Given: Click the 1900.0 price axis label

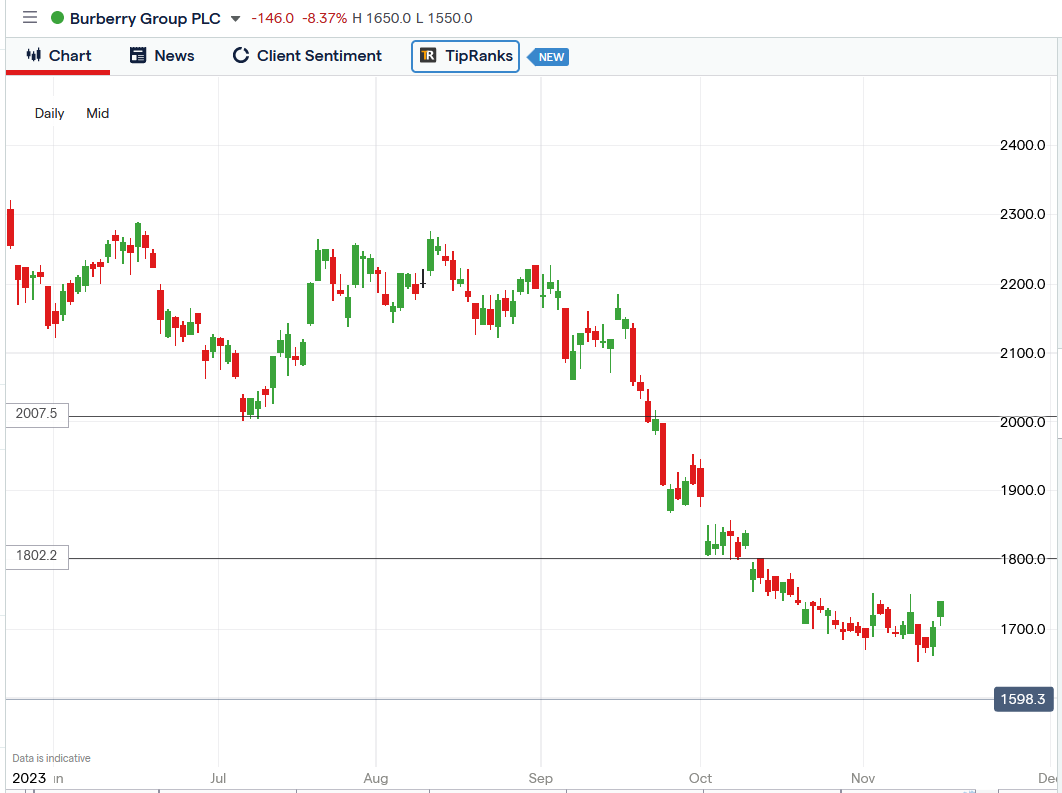Looking at the screenshot, I should [x=1023, y=490].
